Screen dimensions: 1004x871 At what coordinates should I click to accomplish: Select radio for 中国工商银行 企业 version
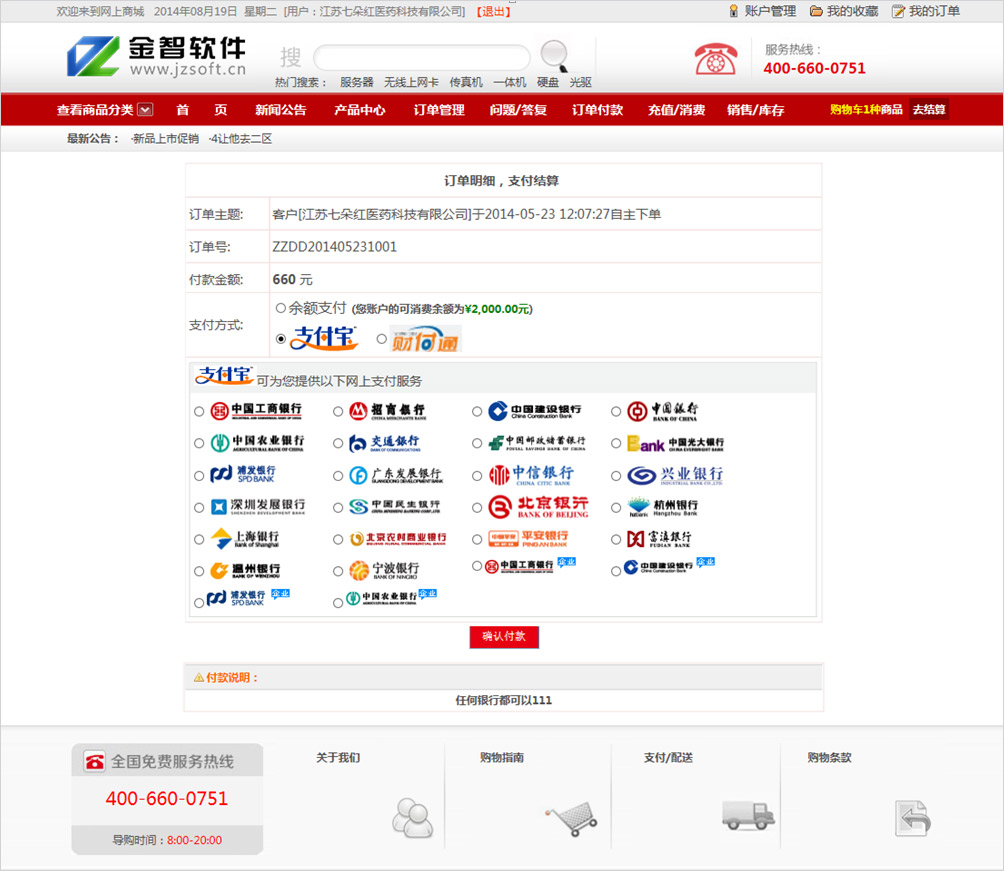point(477,566)
